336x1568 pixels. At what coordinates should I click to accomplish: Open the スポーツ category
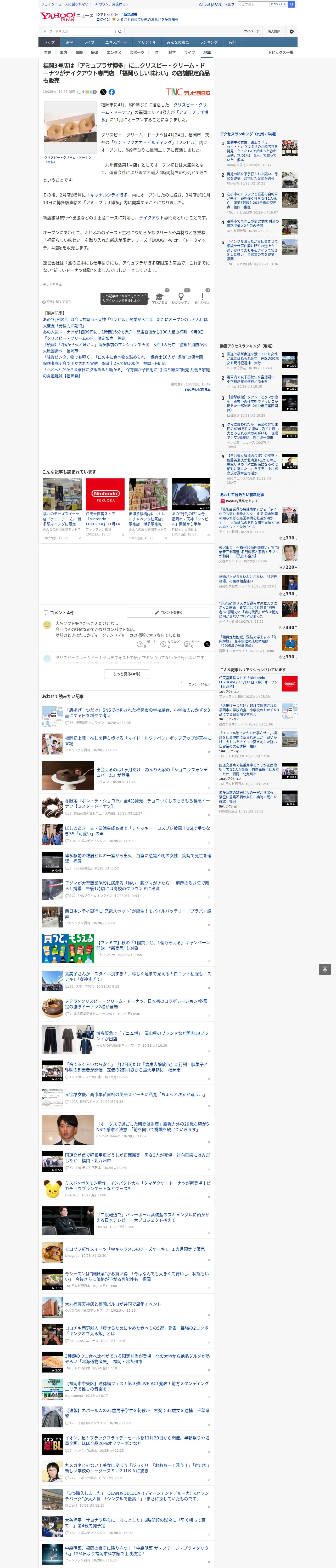[137, 52]
